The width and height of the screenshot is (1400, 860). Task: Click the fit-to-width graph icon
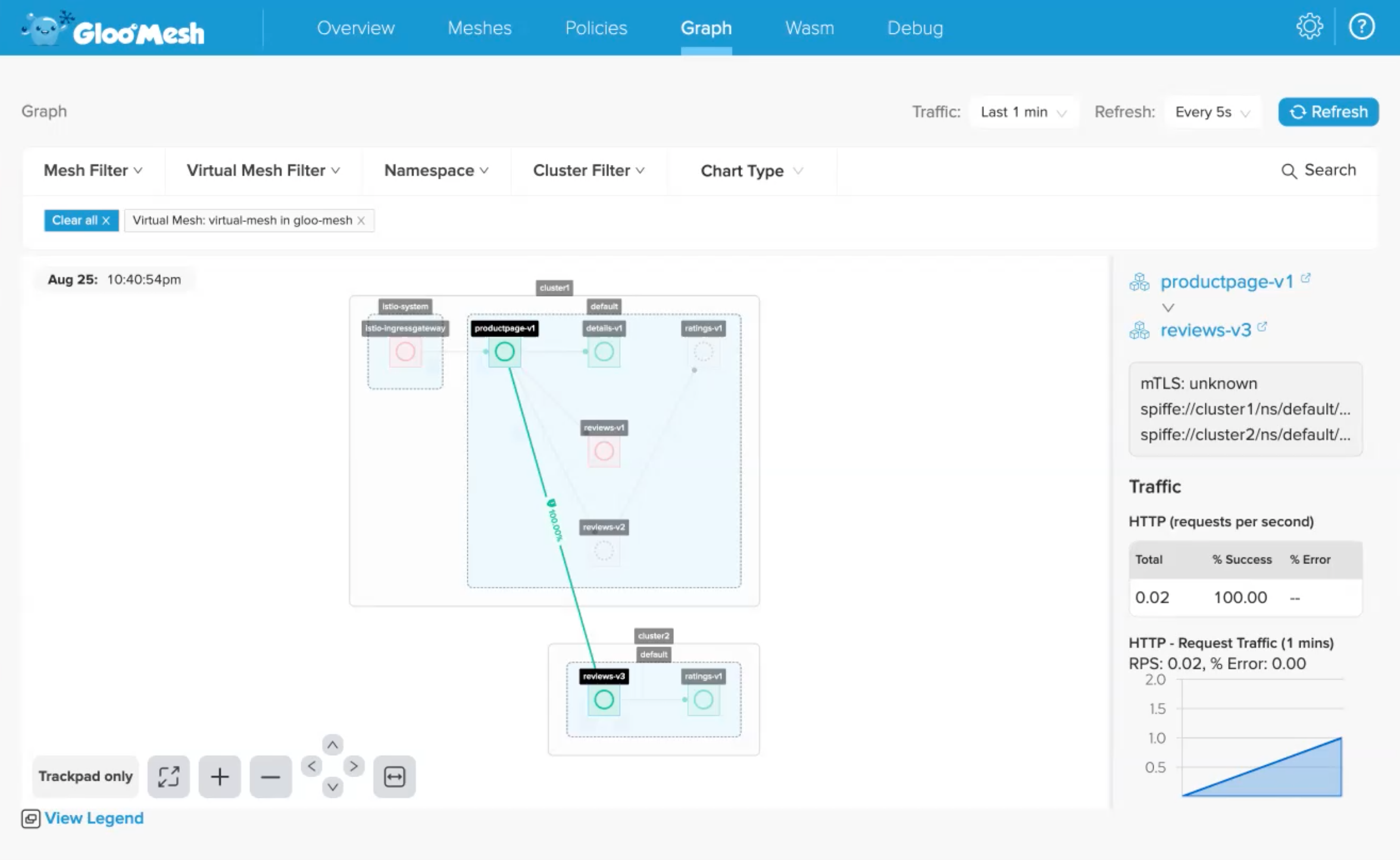pyautogui.click(x=395, y=776)
